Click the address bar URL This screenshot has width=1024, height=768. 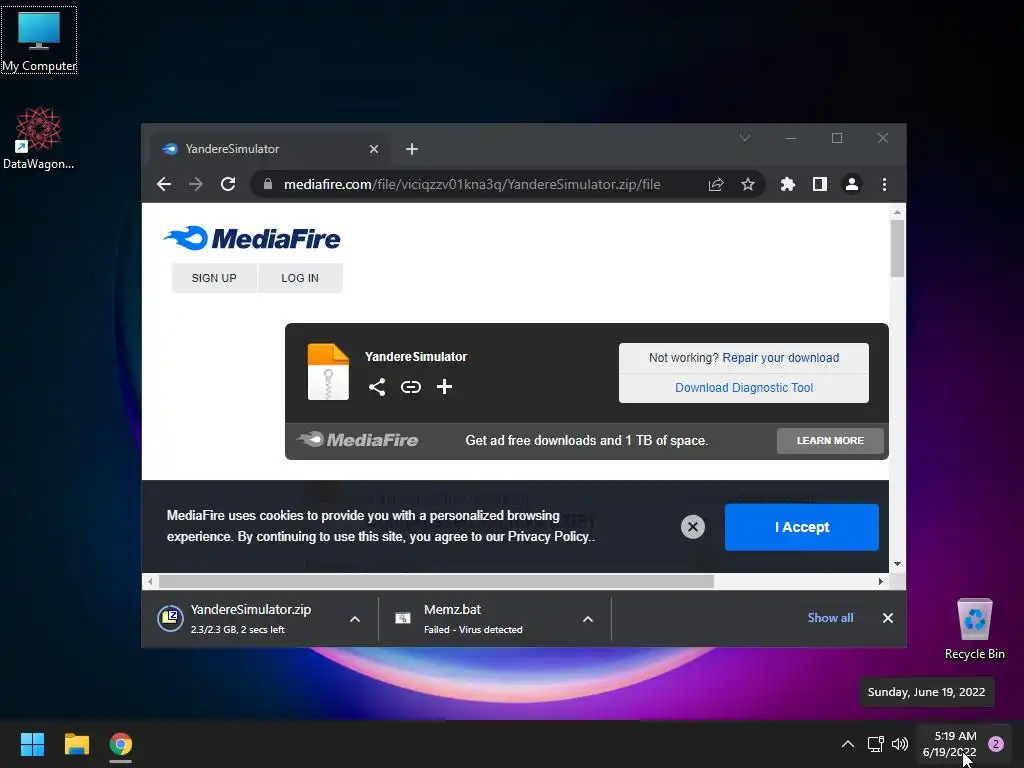(472, 184)
